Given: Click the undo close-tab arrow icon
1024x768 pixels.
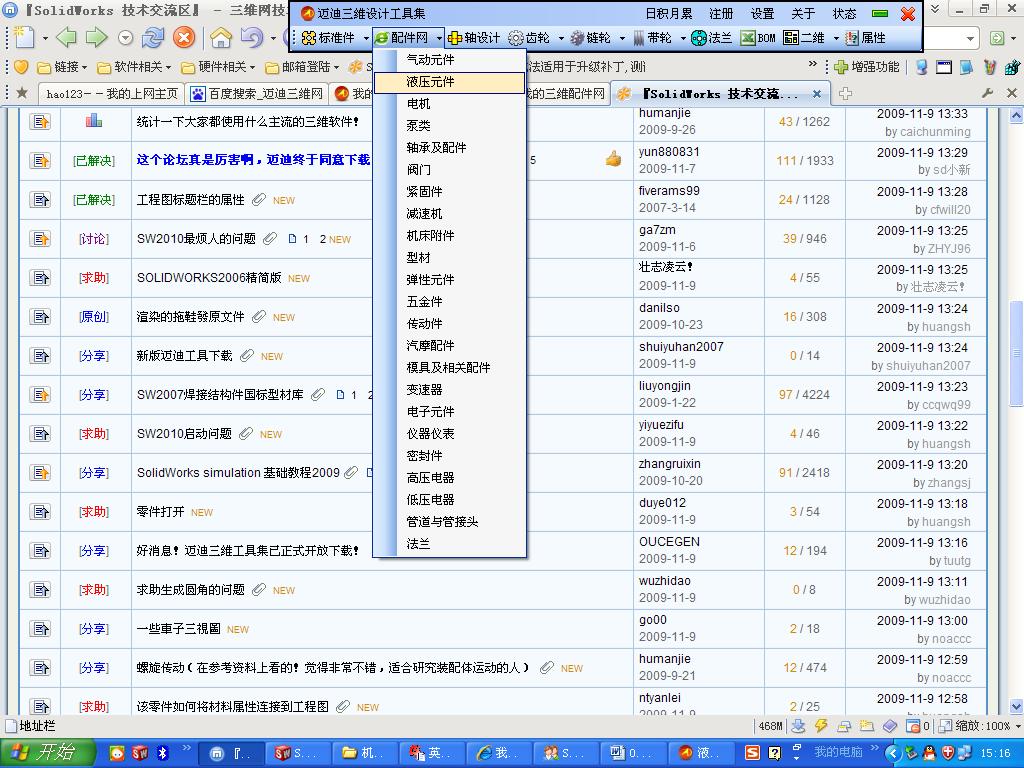Looking at the screenshot, I should click(x=252, y=37).
